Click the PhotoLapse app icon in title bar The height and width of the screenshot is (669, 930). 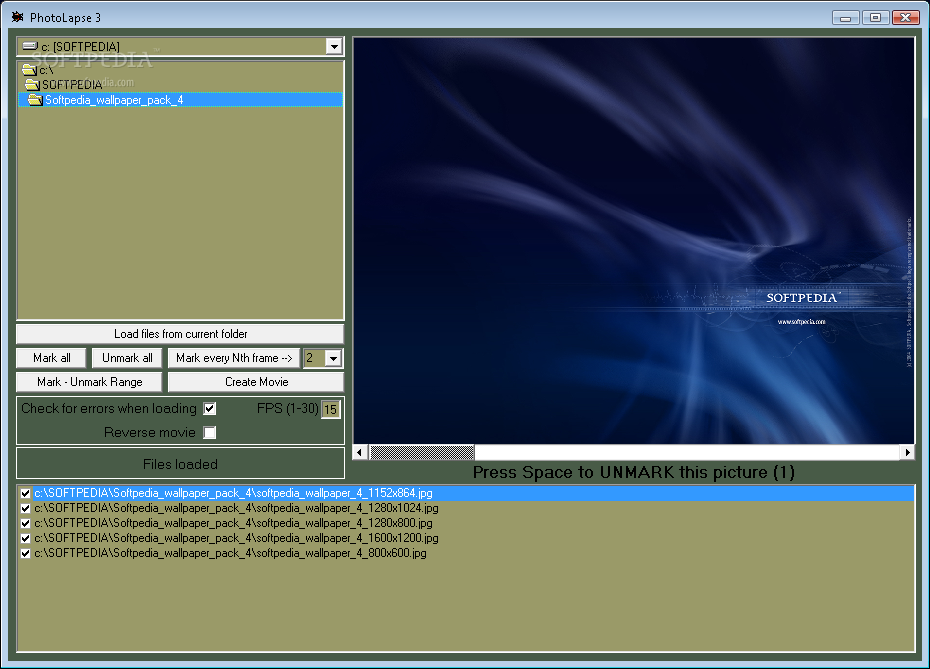[x=18, y=17]
